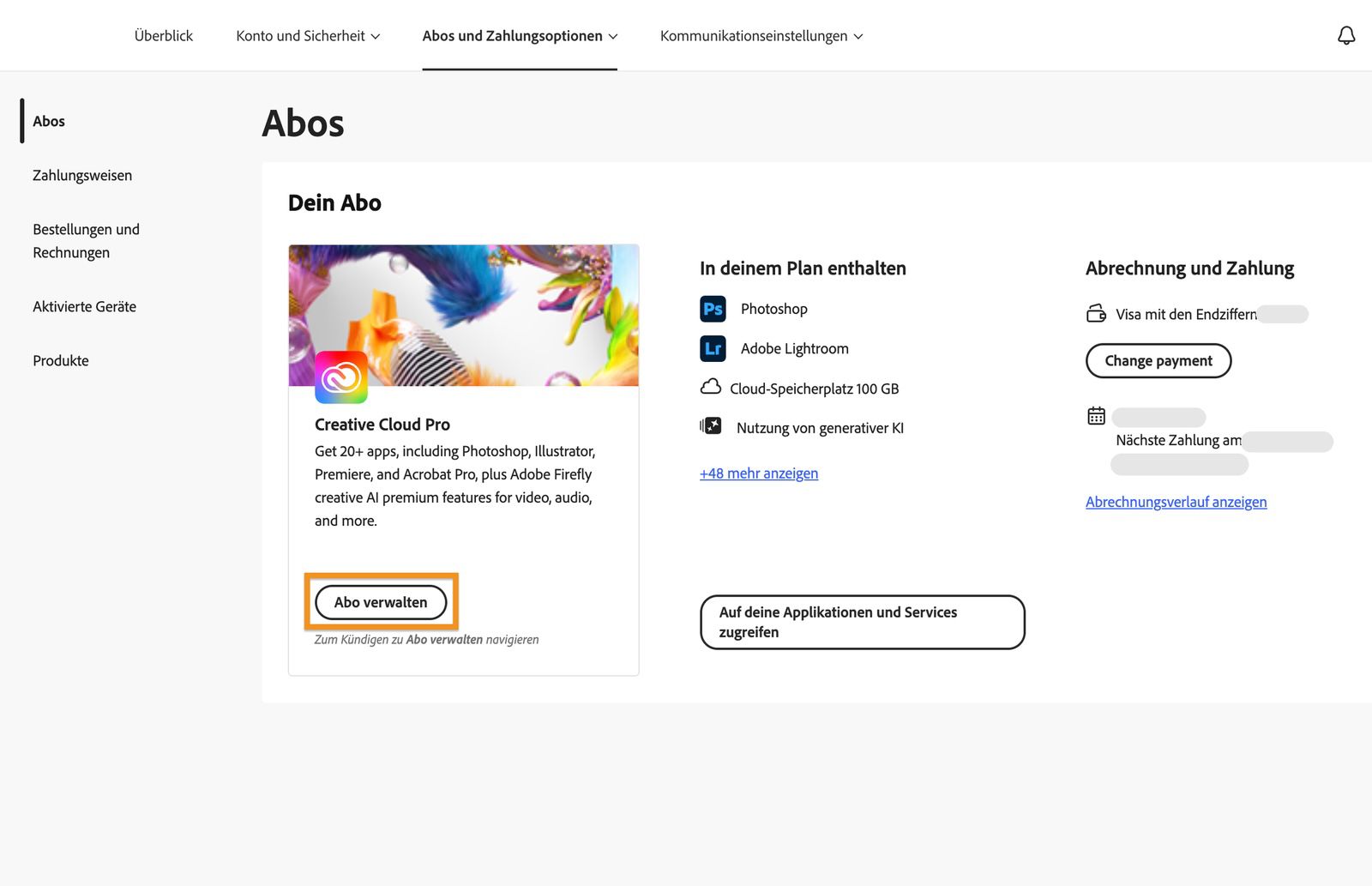This screenshot has height=886, width=1372.
Task: Open Aktivierte Geräte in the sidebar
Action: click(x=84, y=306)
